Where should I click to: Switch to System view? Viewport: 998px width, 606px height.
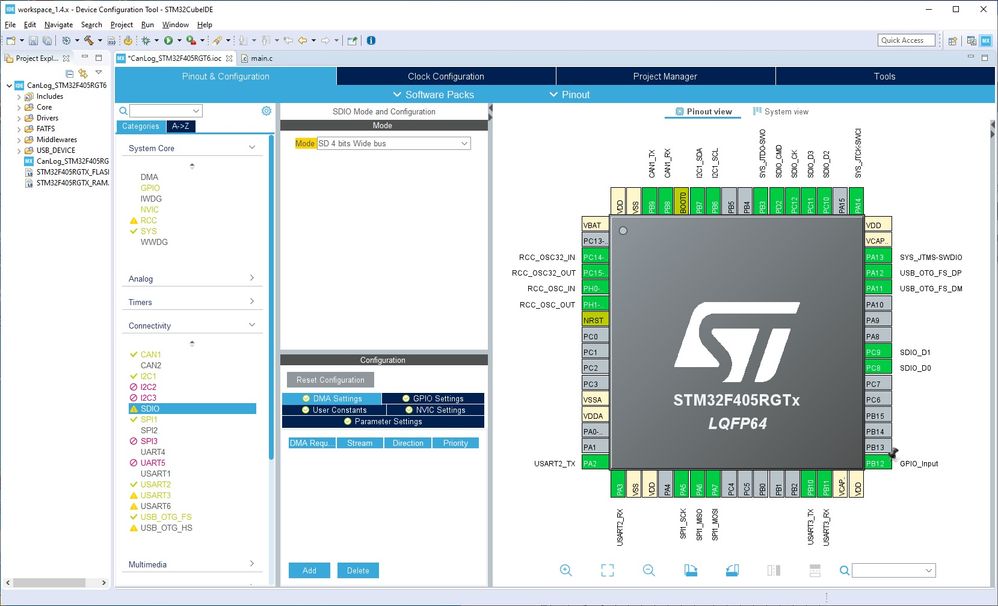[780, 111]
